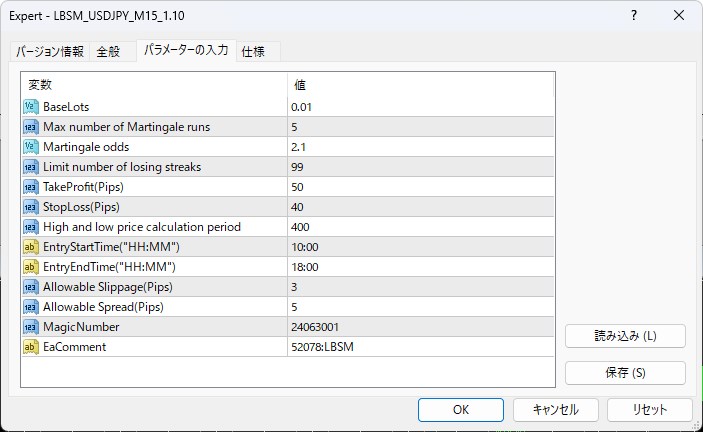Click the EntryEndTime string-type icon

tap(30, 267)
